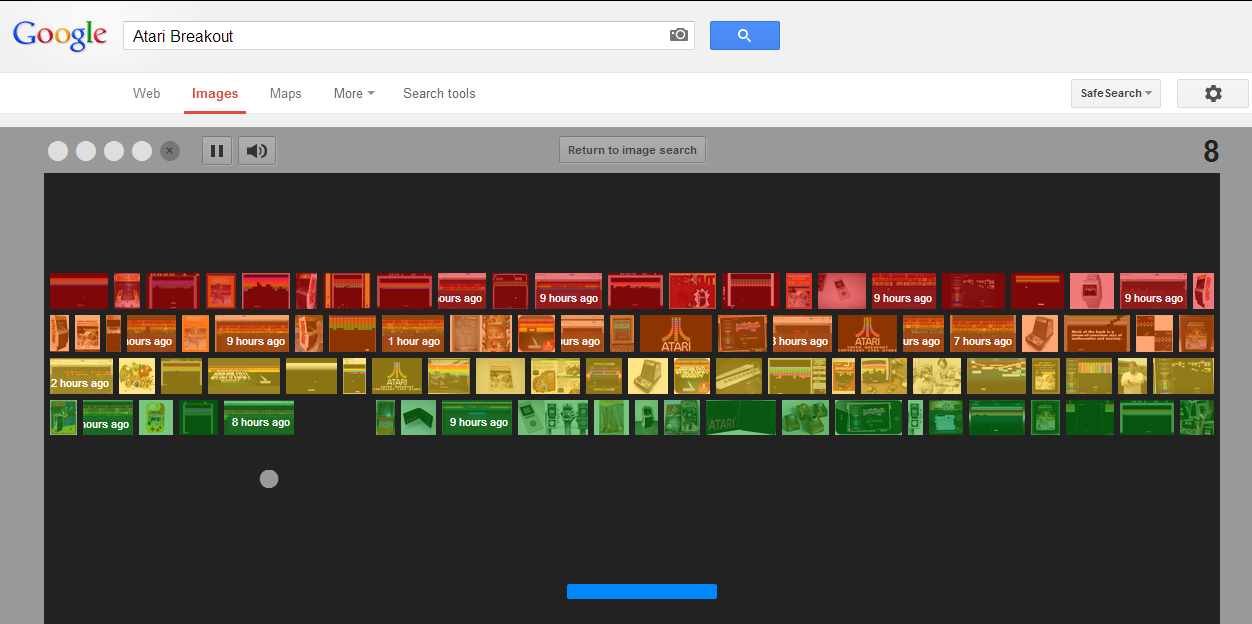The width and height of the screenshot is (1252, 624).
Task: Click the yellow brick labeled 2 hours ago
Action: pyautogui.click(x=81, y=376)
